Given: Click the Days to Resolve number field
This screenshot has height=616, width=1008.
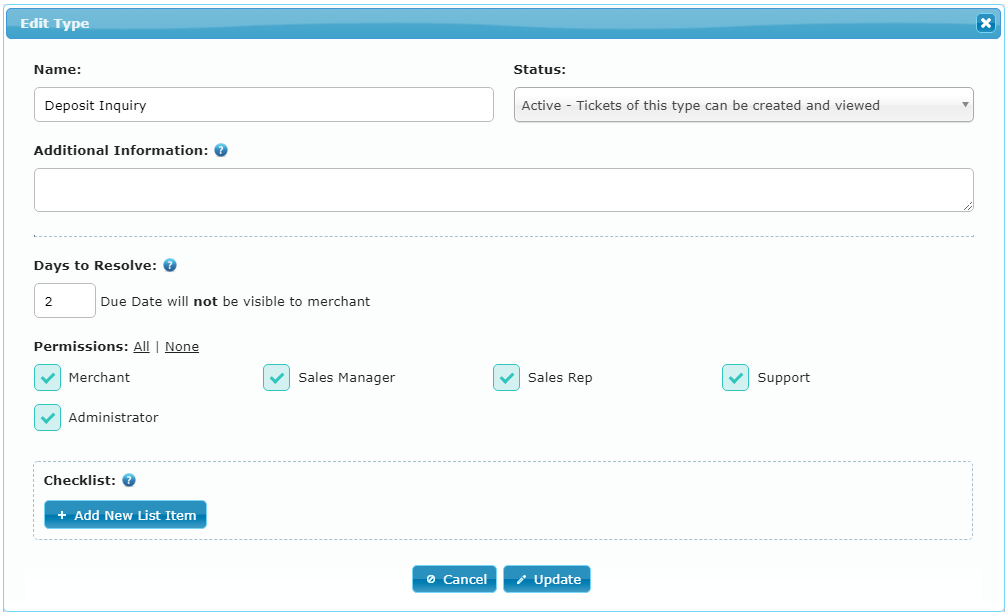Looking at the screenshot, I should (x=65, y=301).
